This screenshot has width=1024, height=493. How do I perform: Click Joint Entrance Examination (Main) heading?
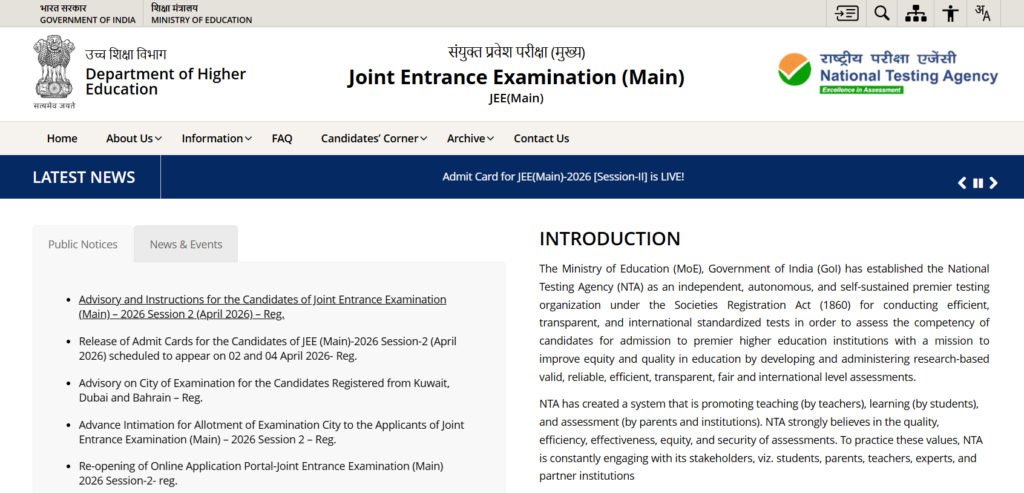(x=516, y=77)
